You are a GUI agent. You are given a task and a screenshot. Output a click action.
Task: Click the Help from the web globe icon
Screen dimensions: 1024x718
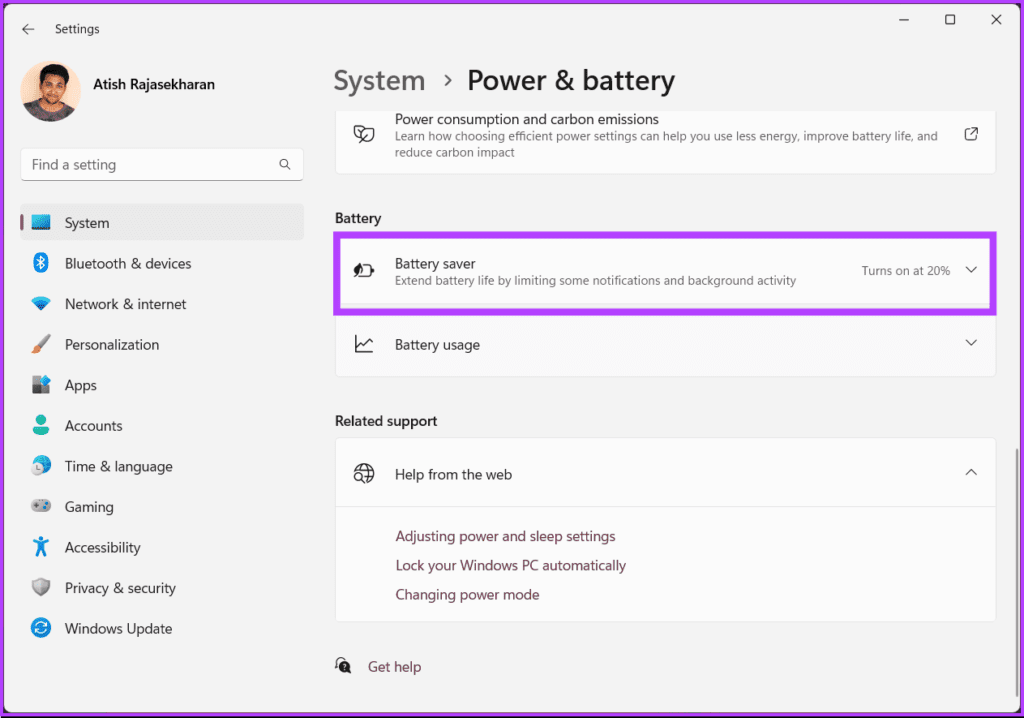tap(364, 473)
